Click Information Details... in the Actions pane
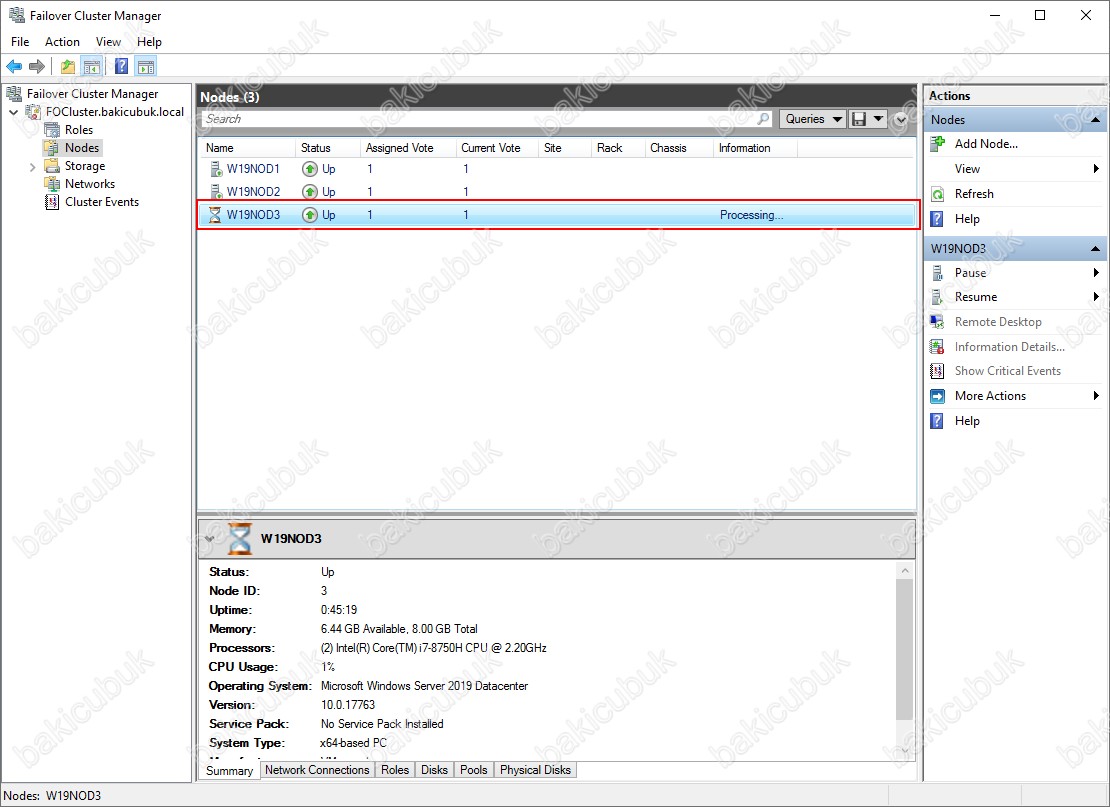 pos(1009,346)
